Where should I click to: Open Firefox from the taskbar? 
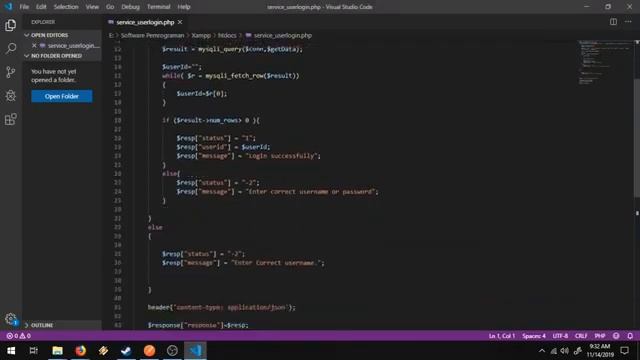tap(80, 351)
